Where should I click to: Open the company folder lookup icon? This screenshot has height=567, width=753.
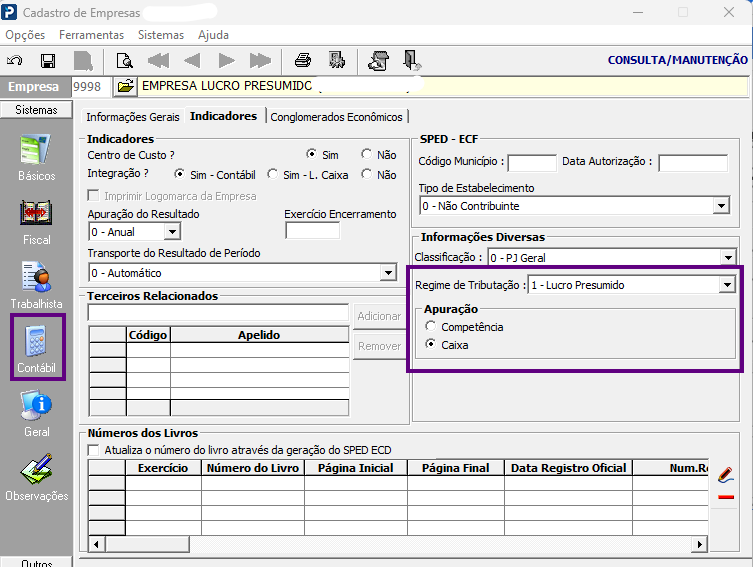tap(125, 86)
